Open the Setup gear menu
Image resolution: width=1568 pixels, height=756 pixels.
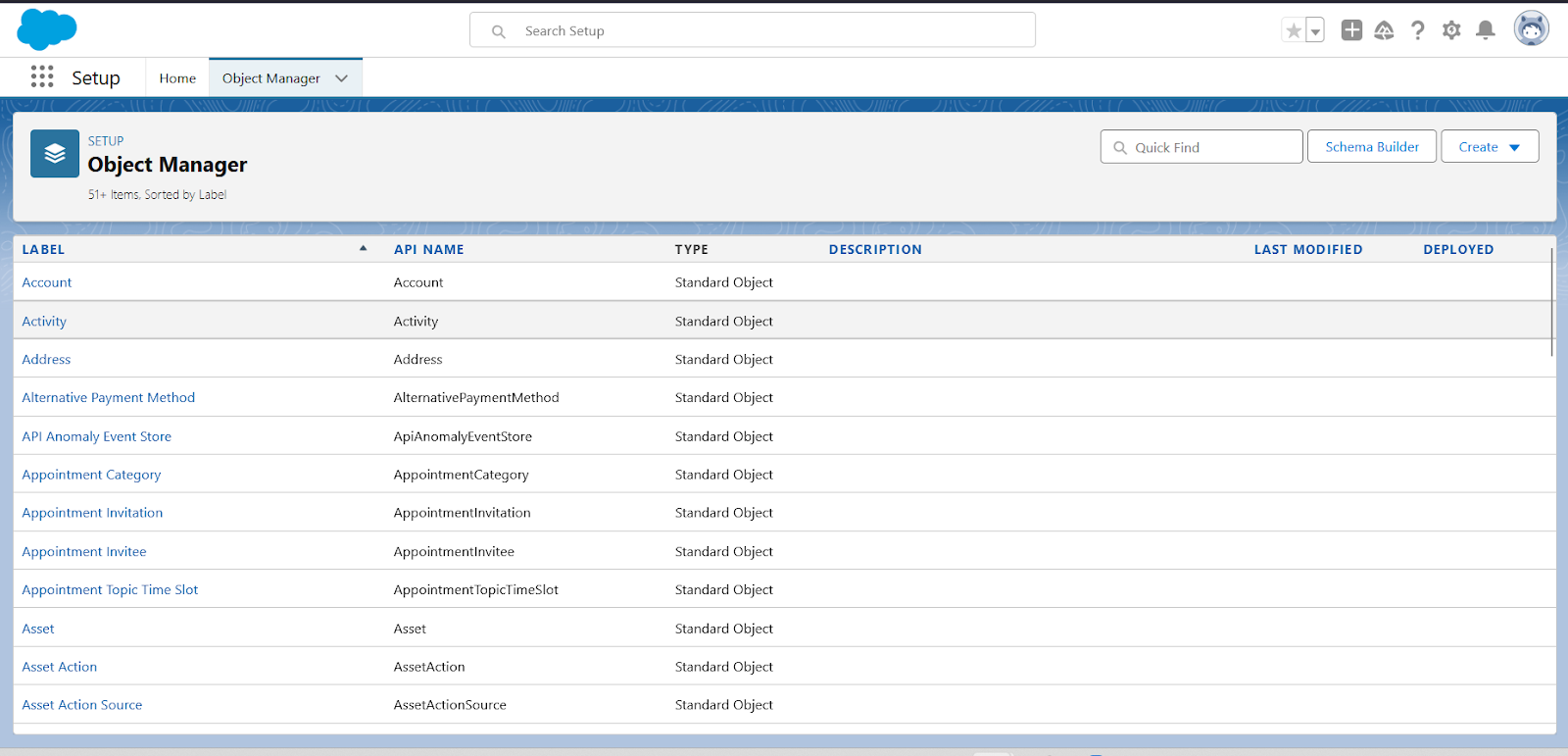click(x=1451, y=30)
